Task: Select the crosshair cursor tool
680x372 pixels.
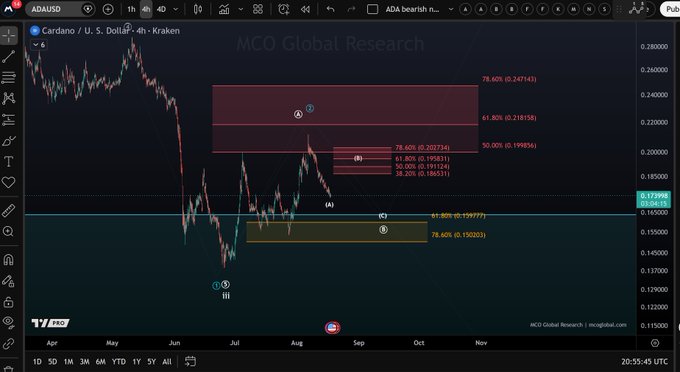Action: point(9,36)
